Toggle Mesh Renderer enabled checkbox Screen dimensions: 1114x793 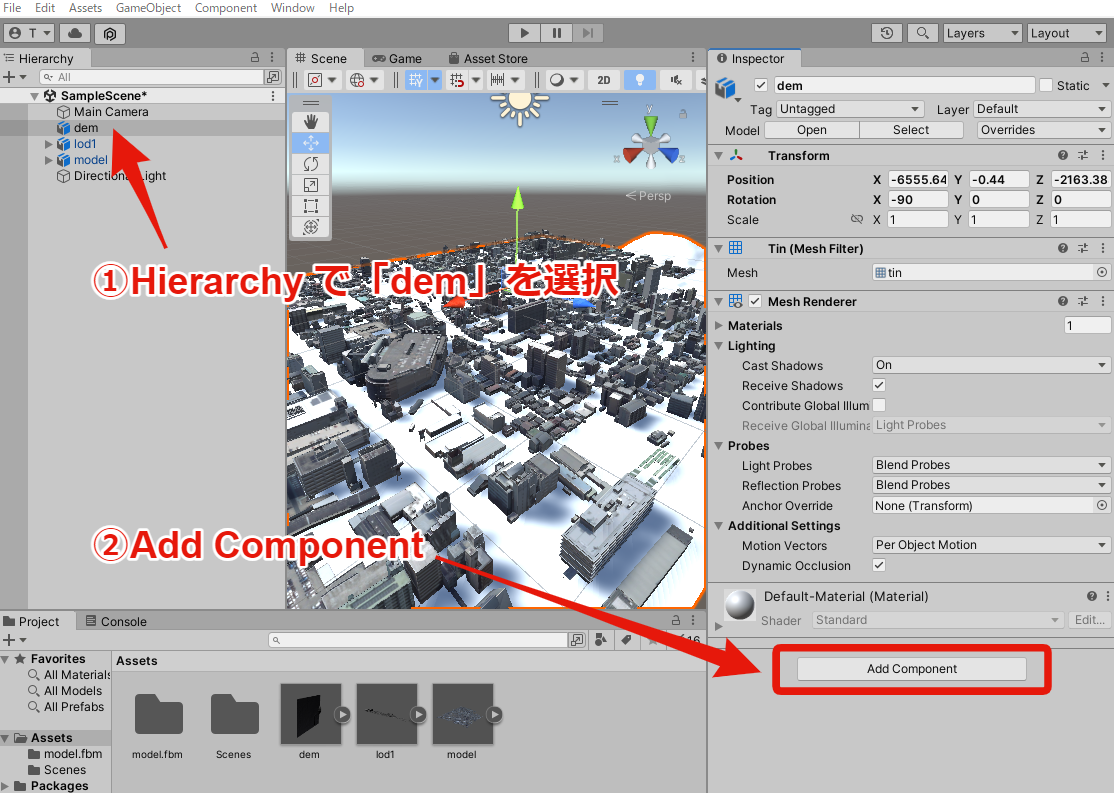755,301
